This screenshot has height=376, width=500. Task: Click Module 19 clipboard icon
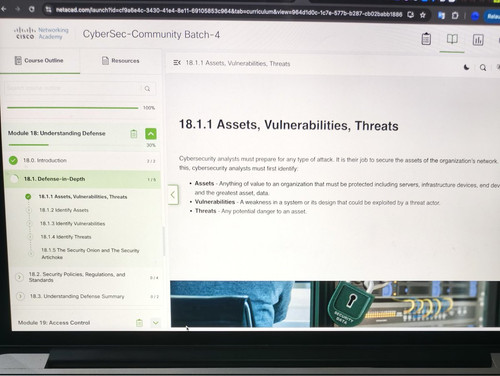pyautogui.click(x=139, y=323)
